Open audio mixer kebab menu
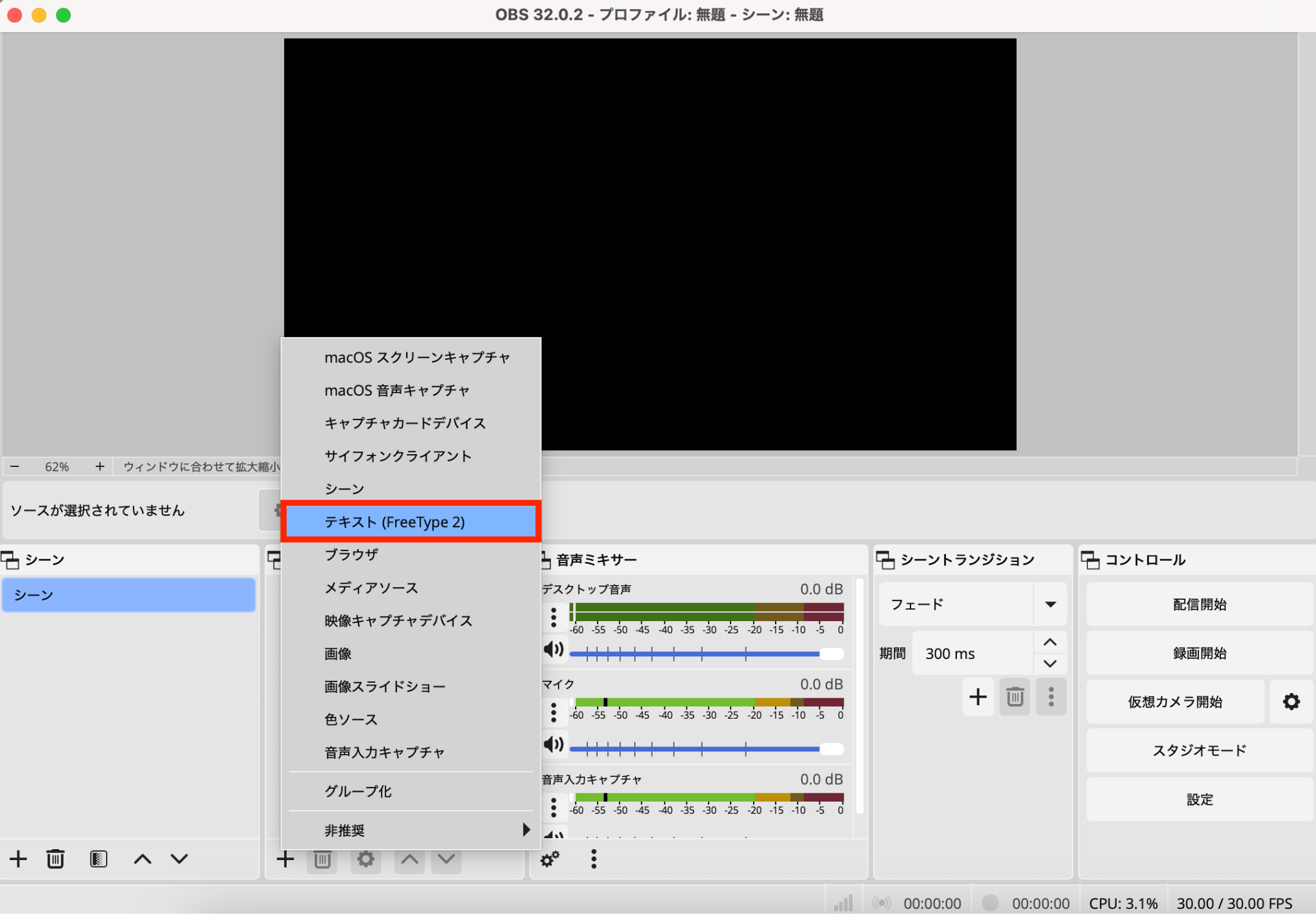This screenshot has height=914, width=1316. 593,859
